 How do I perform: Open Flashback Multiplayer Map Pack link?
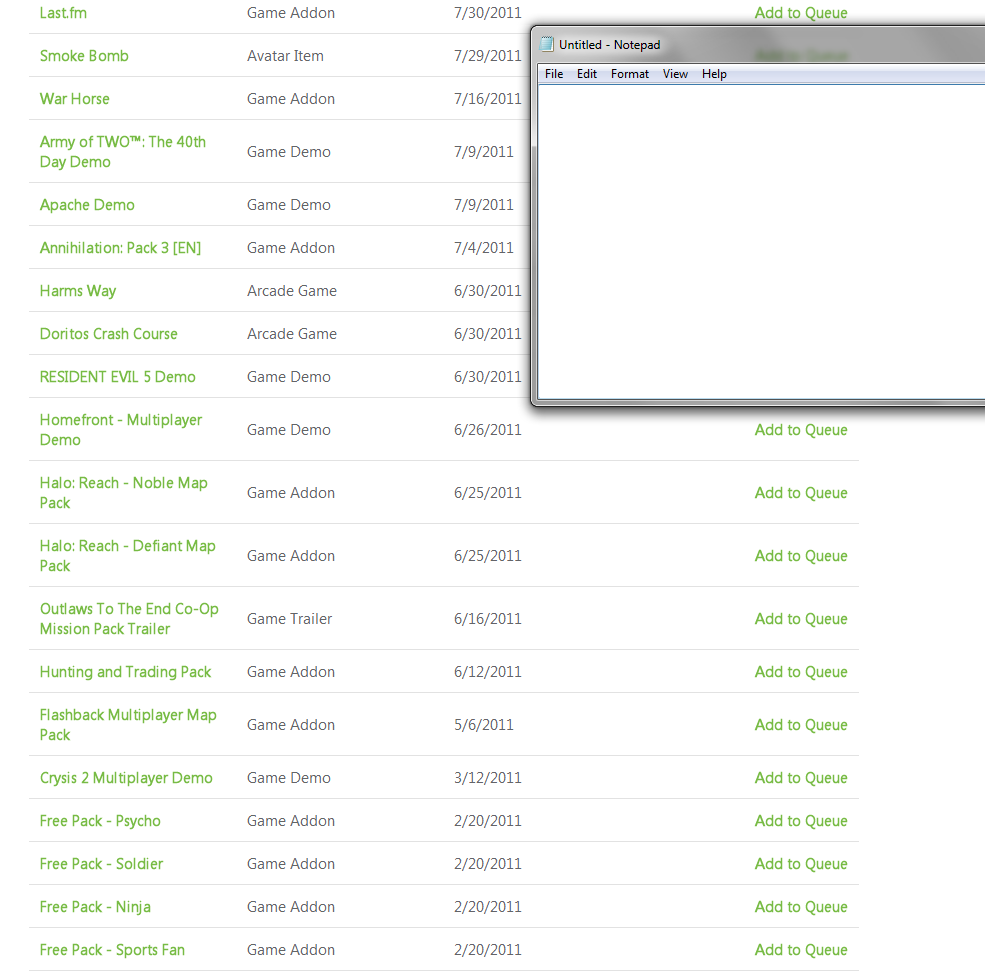128,724
